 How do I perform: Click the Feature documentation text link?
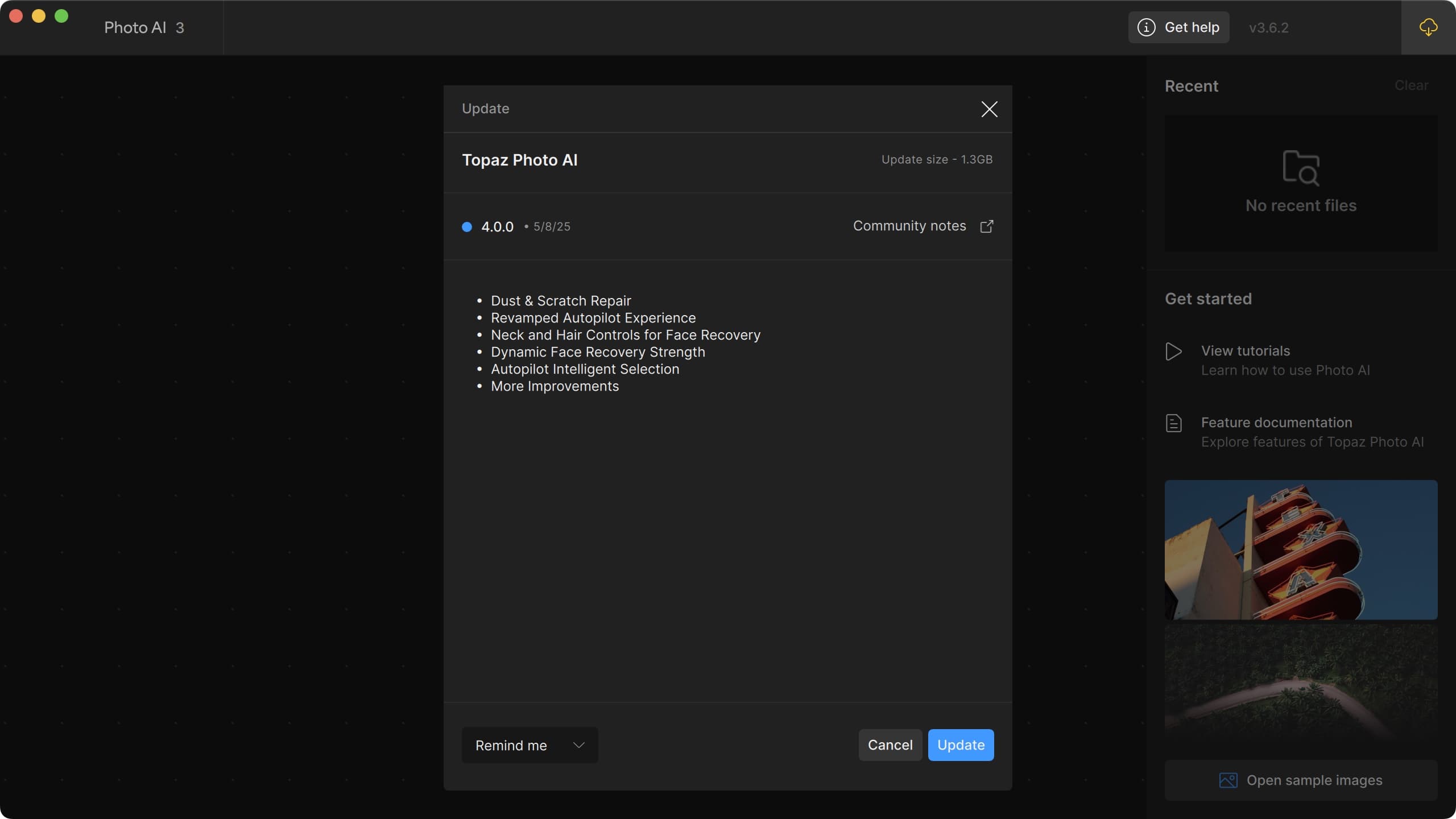tap(1276, 423)
